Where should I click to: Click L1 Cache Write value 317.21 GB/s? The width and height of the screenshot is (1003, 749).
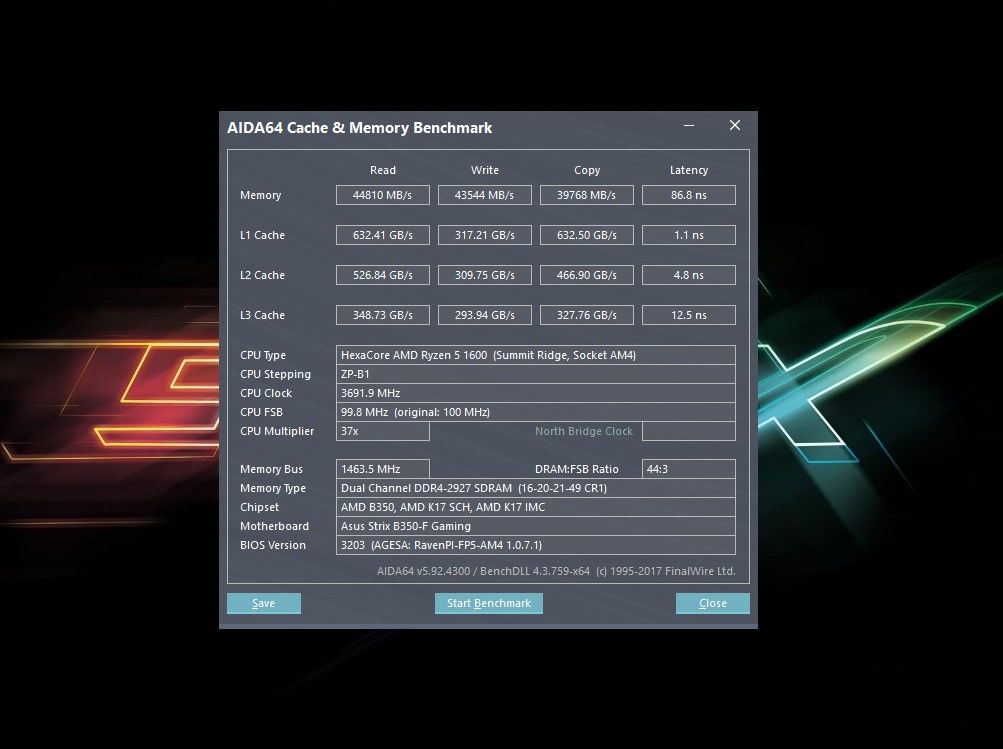pos(484,235)
